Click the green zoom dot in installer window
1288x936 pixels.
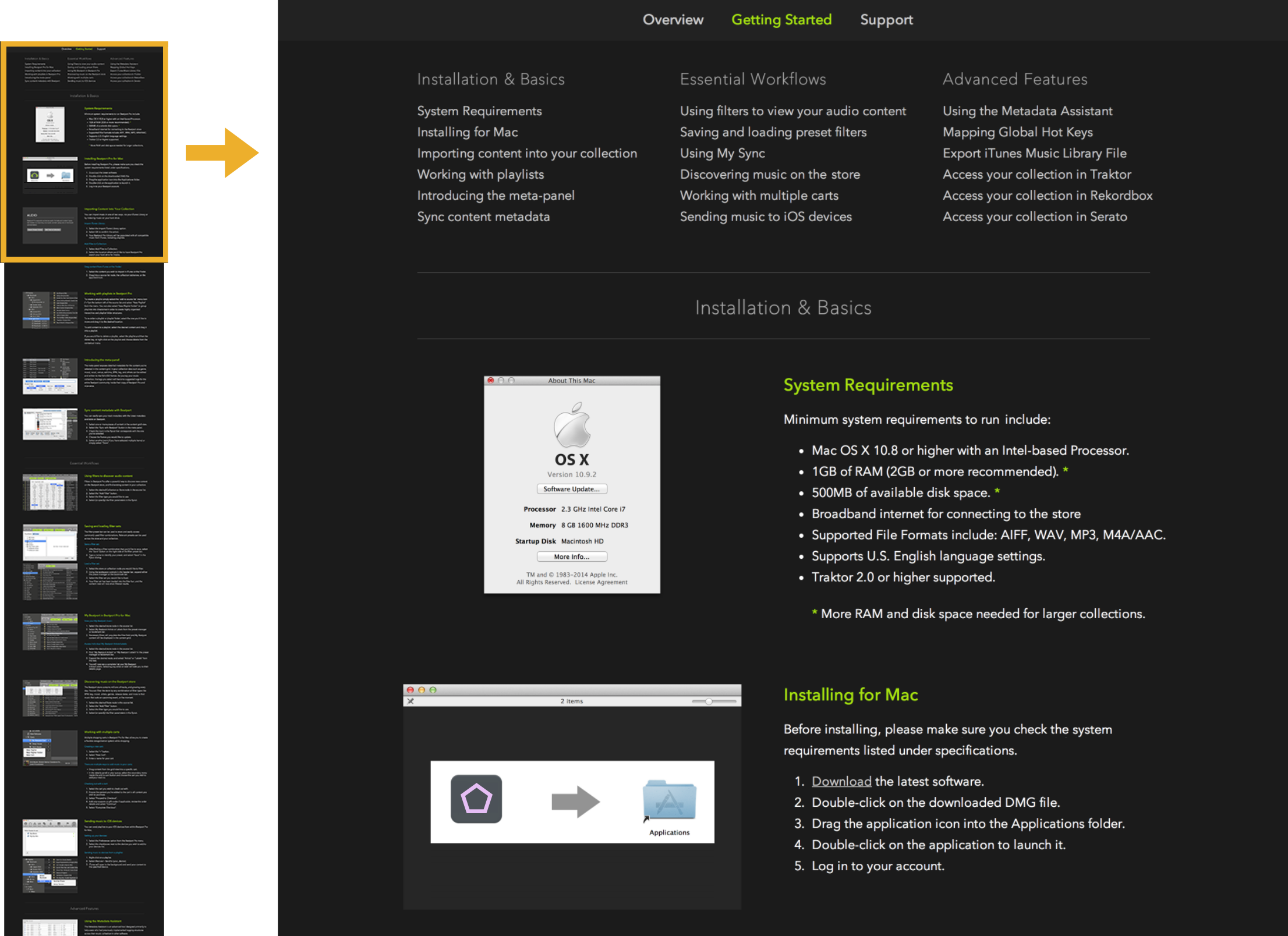(x=433, y=690)
